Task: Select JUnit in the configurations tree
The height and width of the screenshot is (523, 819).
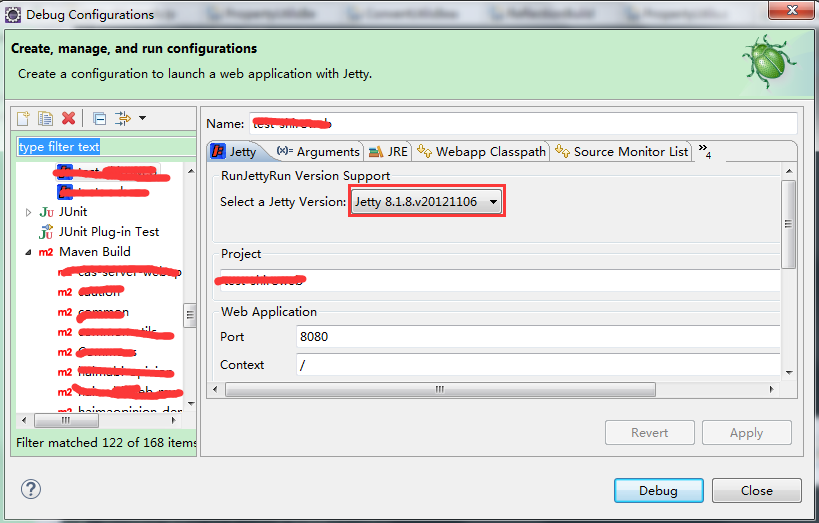Action: pos(73,212)
